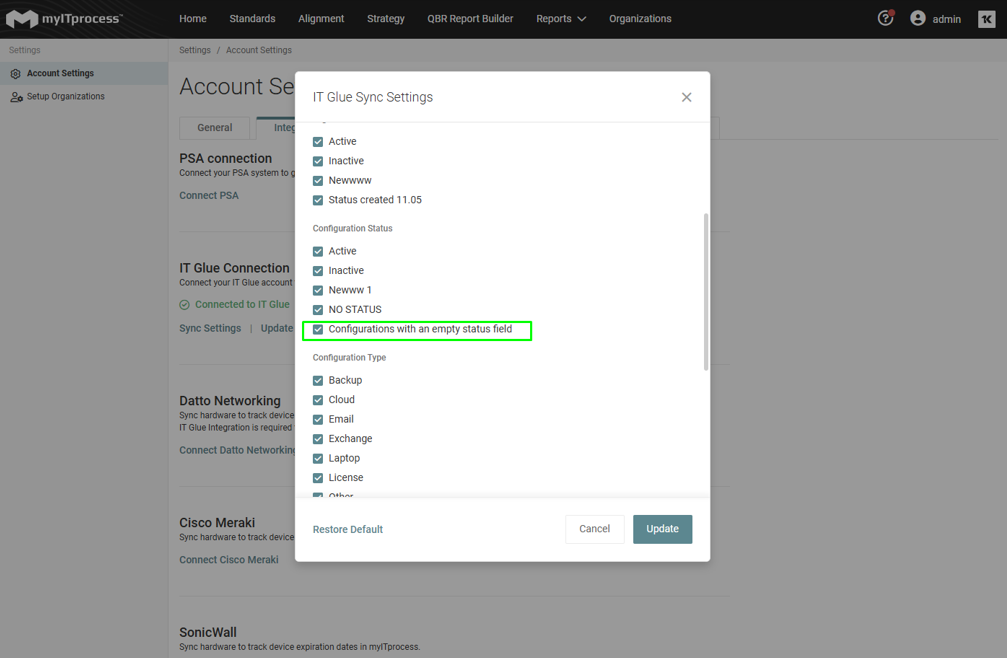Screen dimensions: 1007x658
Task: Toggle Configurations with an empty status field
Action: [x=318, y=329]
